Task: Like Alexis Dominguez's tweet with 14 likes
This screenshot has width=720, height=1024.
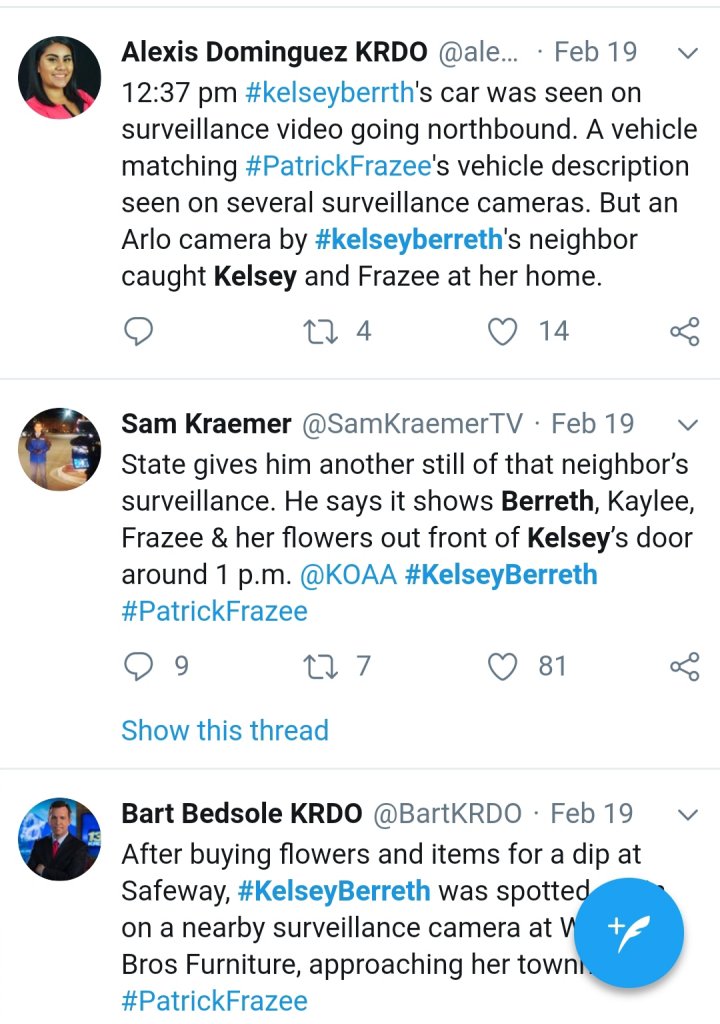Action: [x=503, y=331]
